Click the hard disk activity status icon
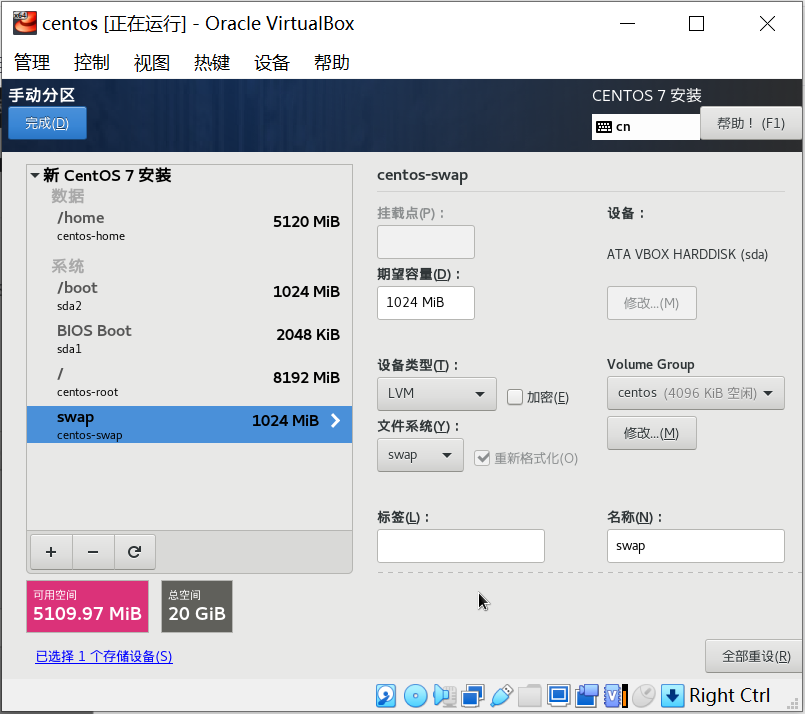805x714 pixels. click(x=386, y=696)
